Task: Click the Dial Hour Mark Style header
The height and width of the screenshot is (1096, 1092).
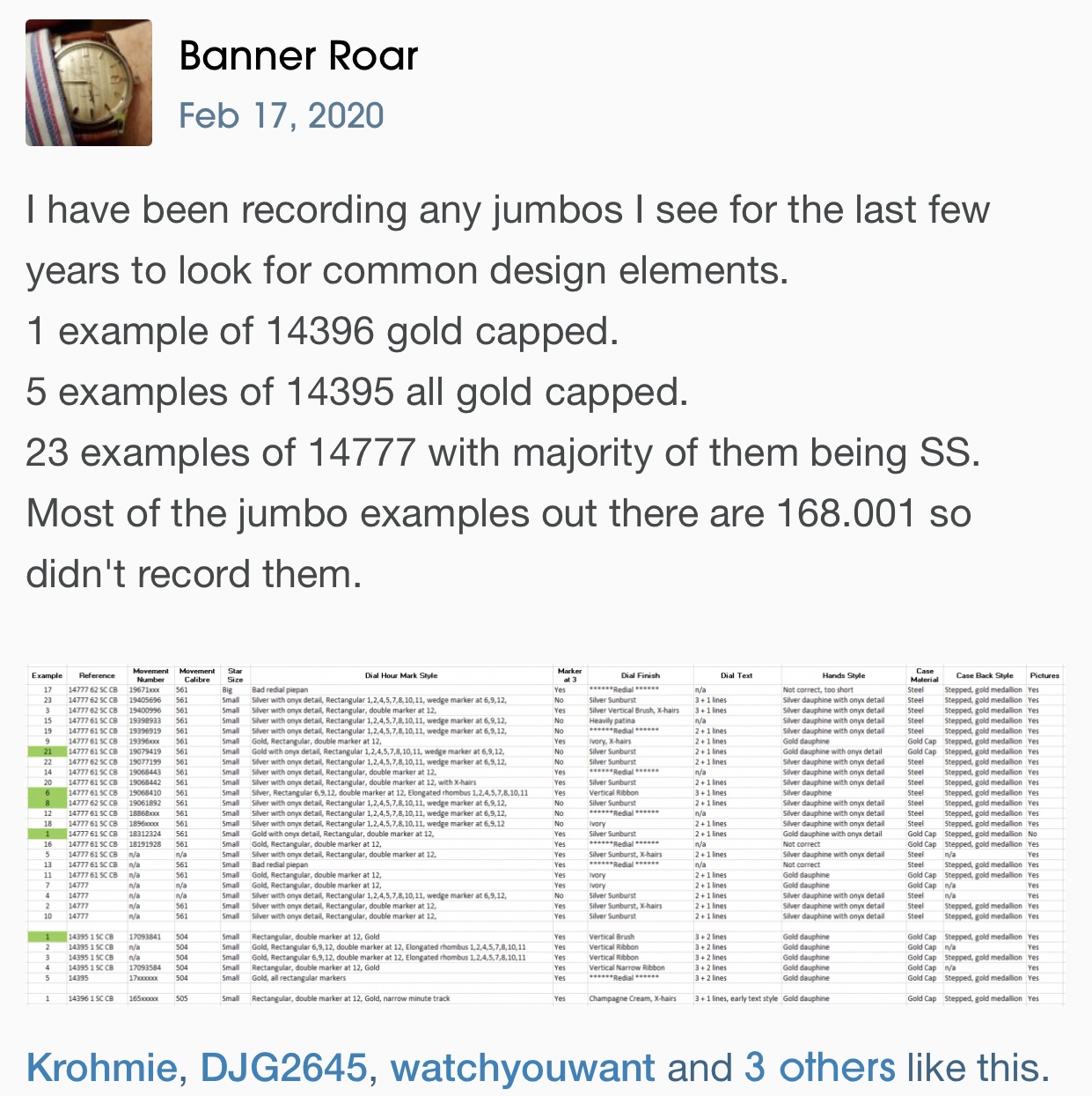Action: pyautogui.click(x=400, y=675)
